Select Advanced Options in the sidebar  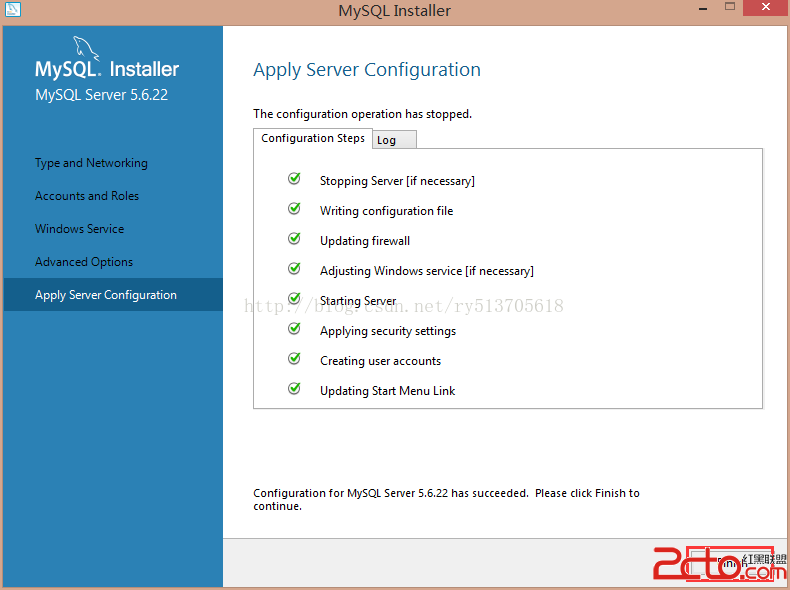pos(84,262)
